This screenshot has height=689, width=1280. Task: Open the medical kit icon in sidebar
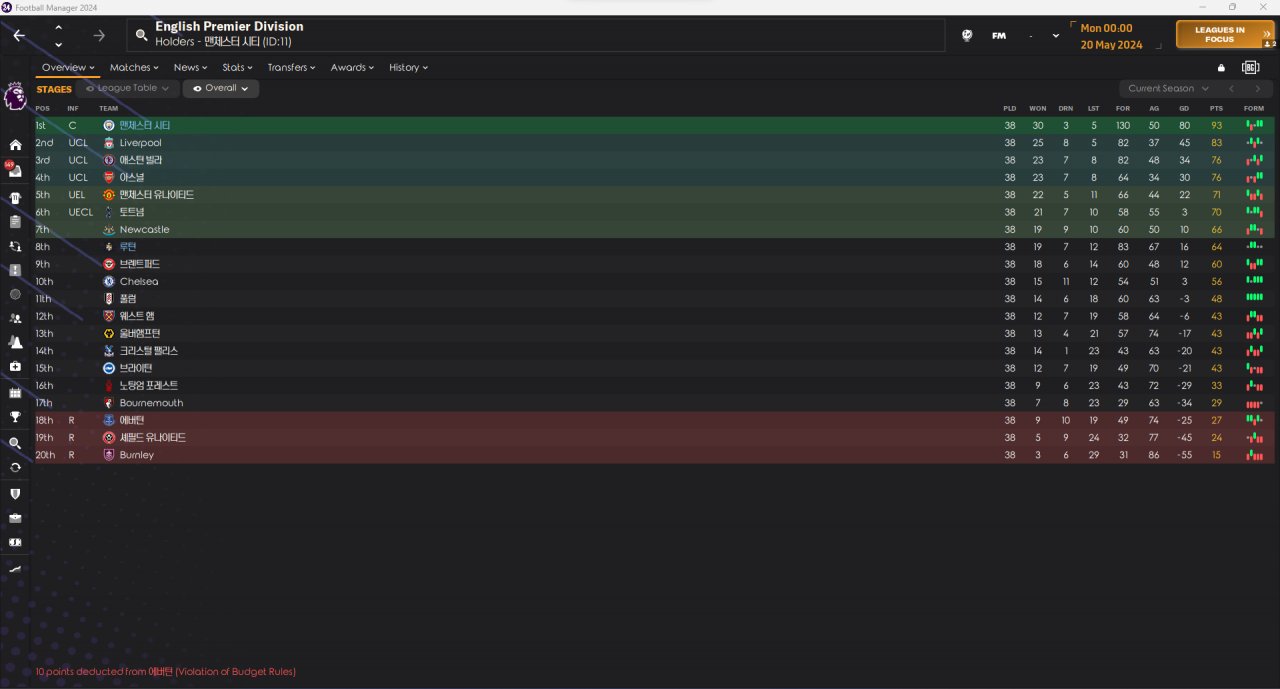click(x=15, y=367)
